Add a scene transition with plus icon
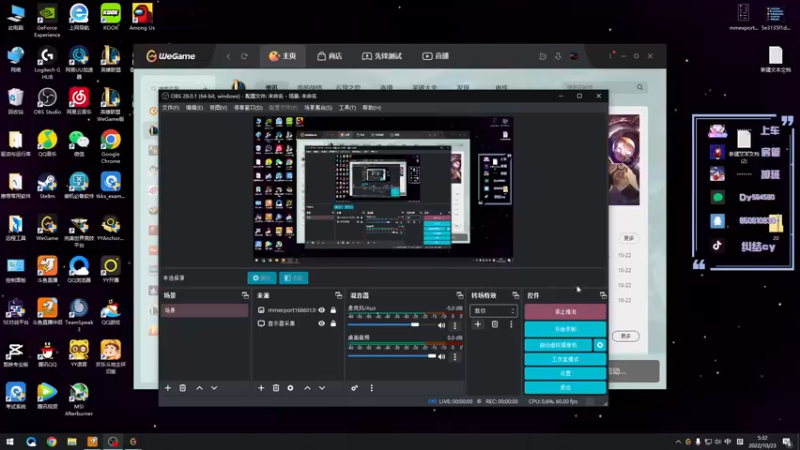Image resolution: width=800 pixels, height=450 pixels. point(478,324)
